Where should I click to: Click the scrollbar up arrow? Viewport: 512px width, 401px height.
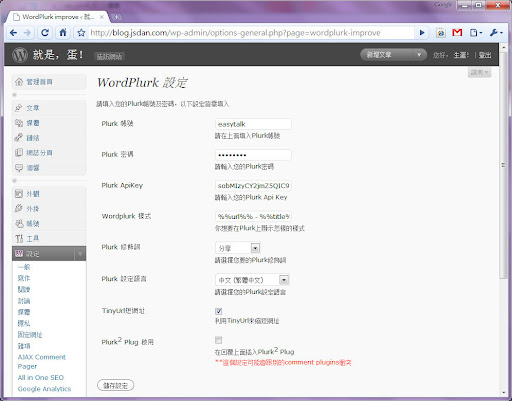pos(503,48)
